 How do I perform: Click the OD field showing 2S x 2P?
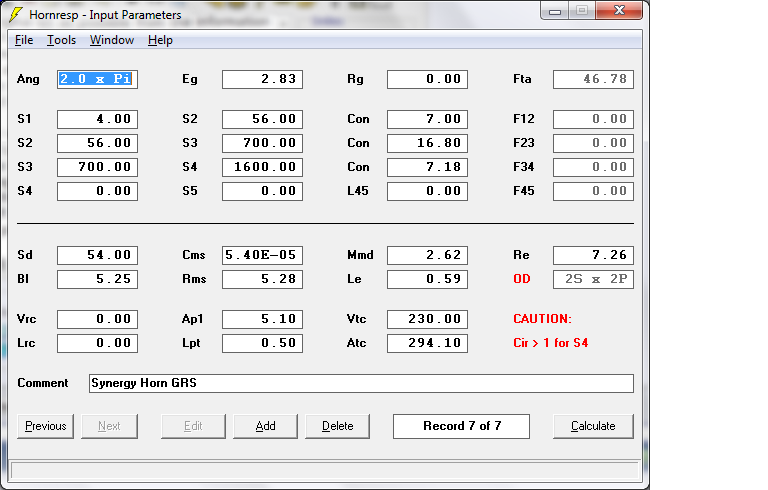(x=594, y=279)
